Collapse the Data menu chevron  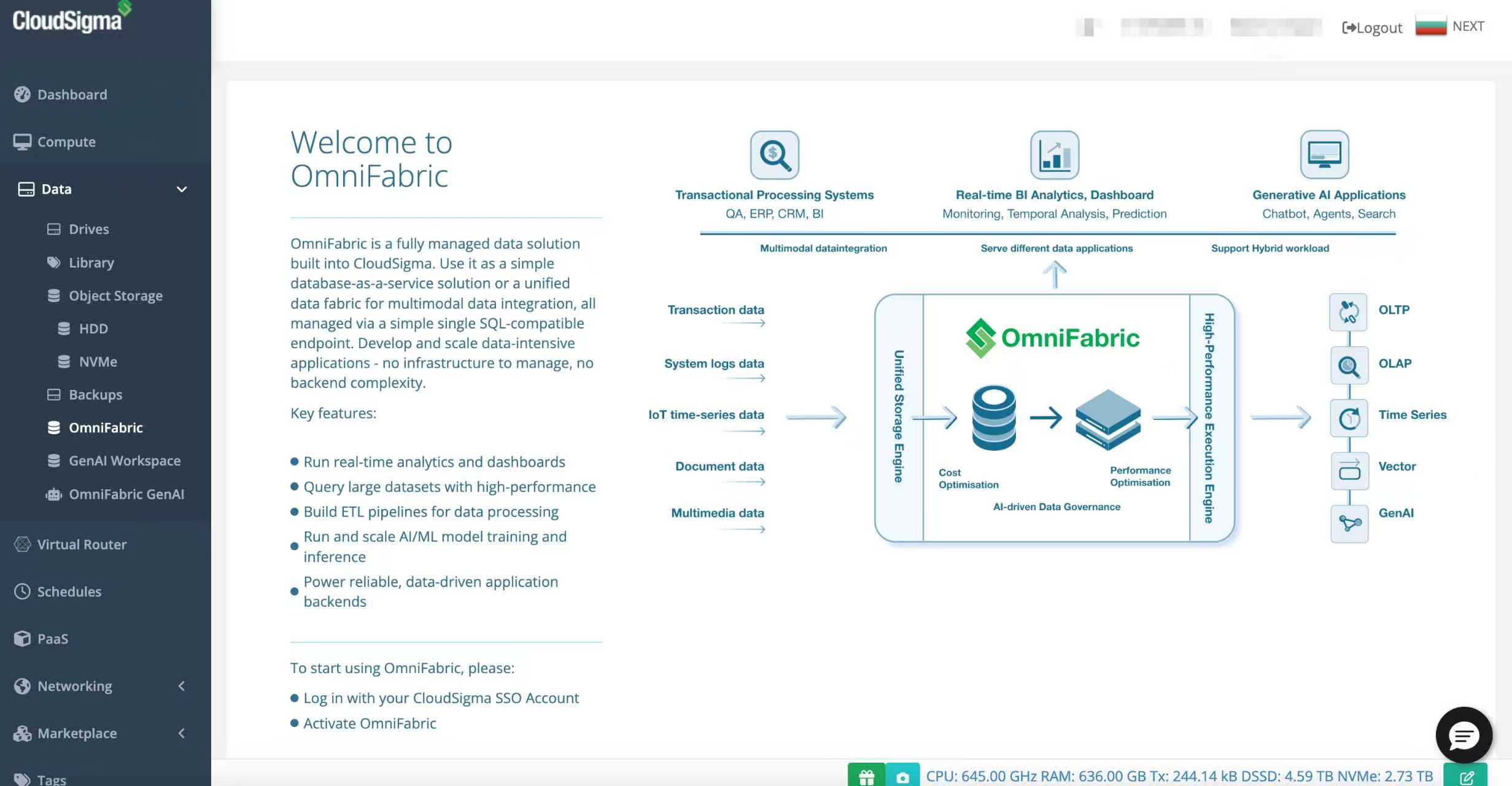pos(182,189)
